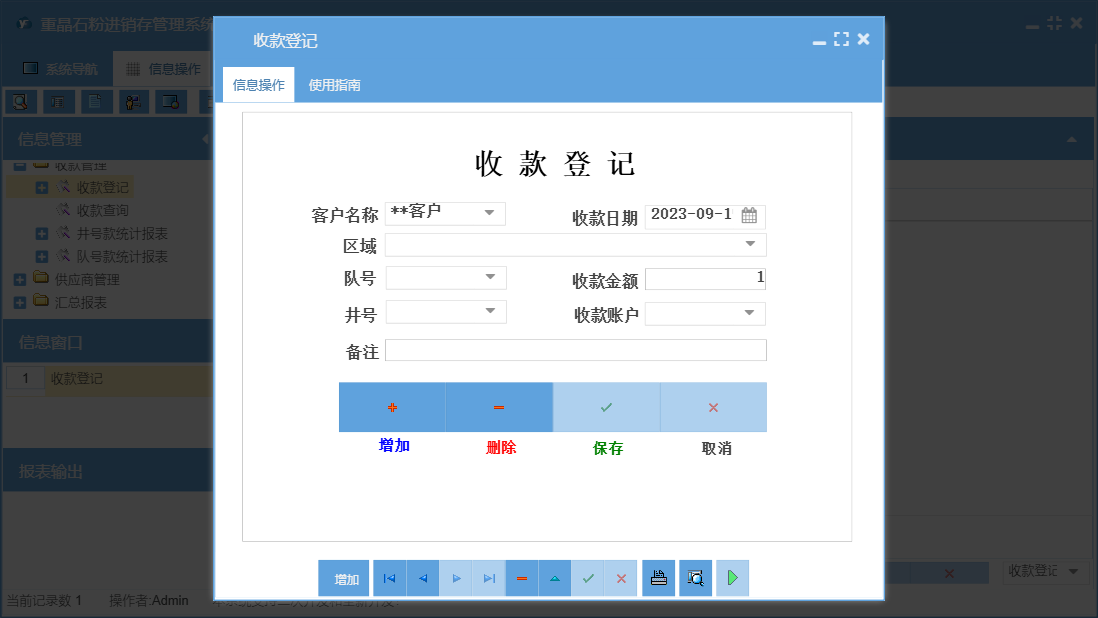Click the red plus 增加 icon in dialog

pyautogui.click(x=391, y=407)
